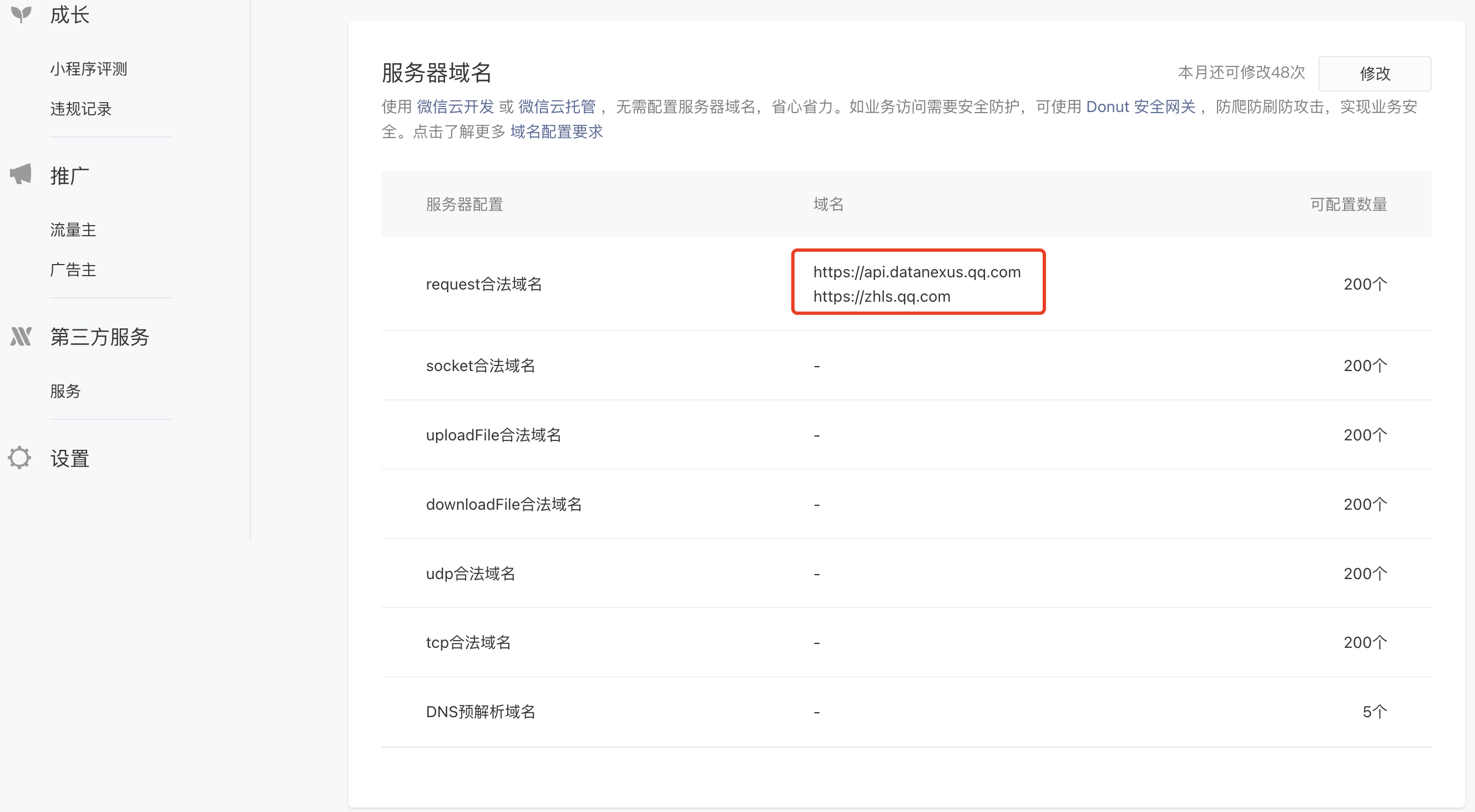
Task: Click the 服务器配置 column header
Action: click(x=464, y=204)
